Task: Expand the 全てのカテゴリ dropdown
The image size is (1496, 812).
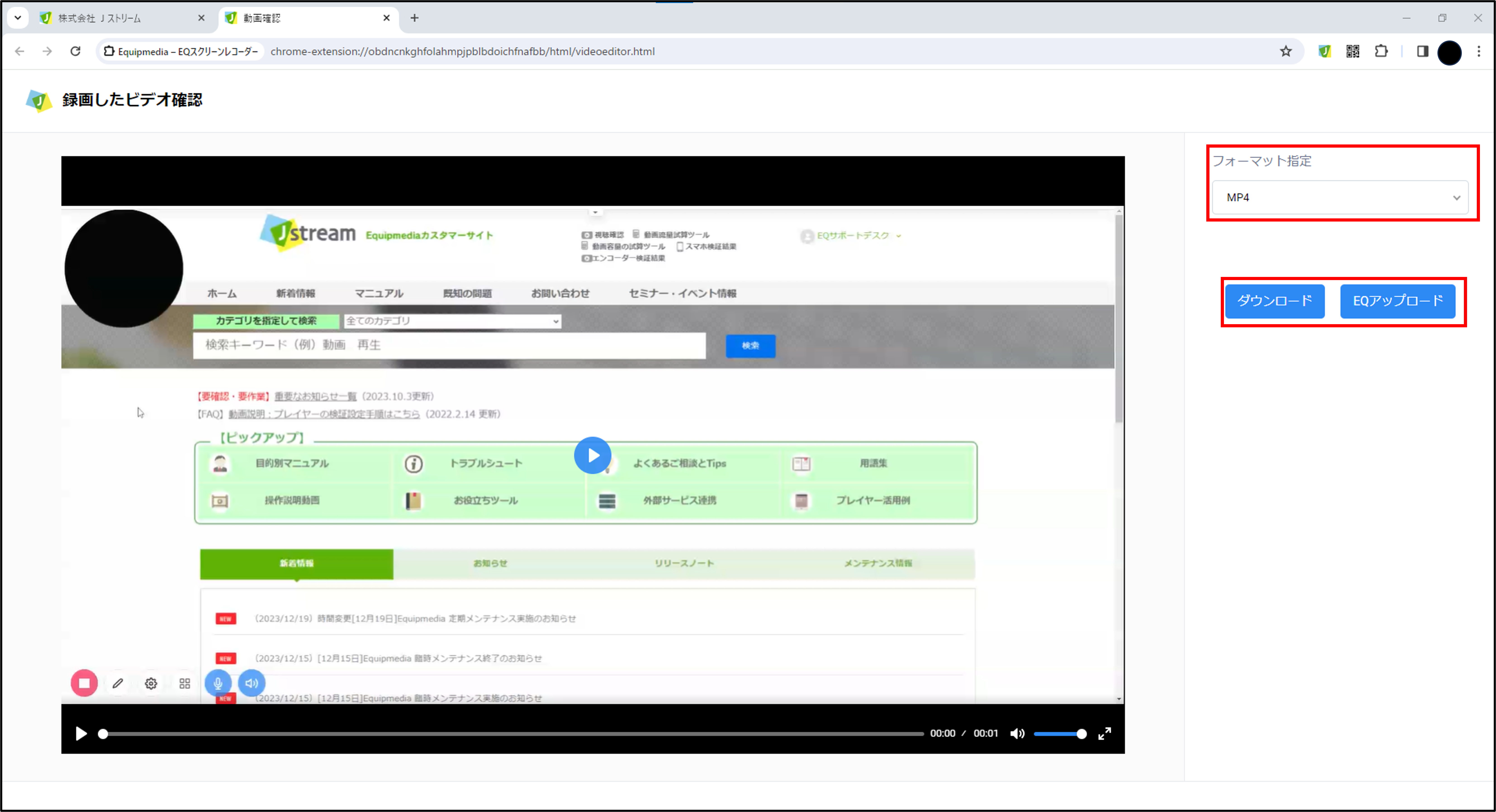Action: coord(452,321)
